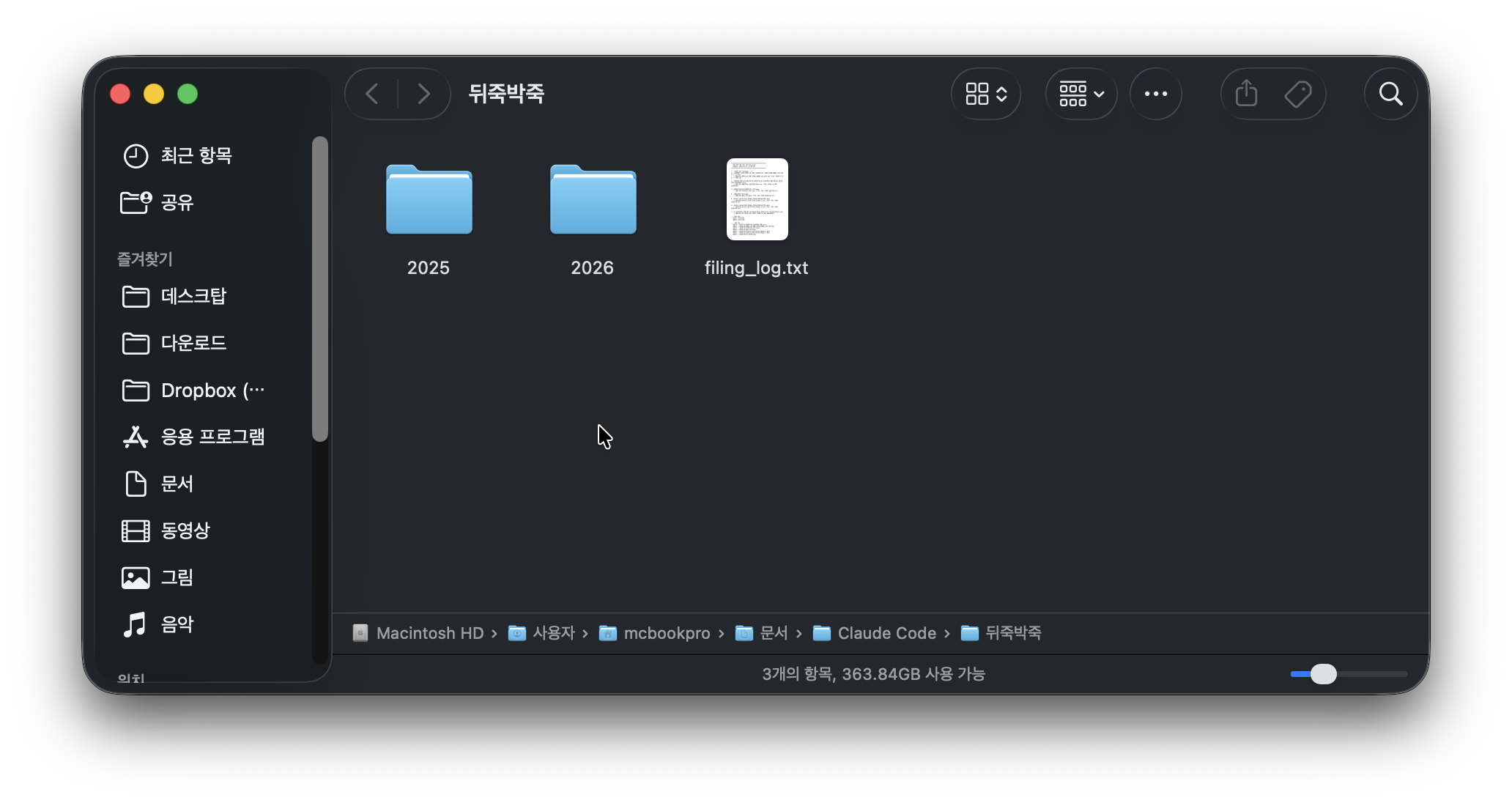1512x803 pixels.
Task: Open the Share button in toolbar
Action: (1246, 94)
